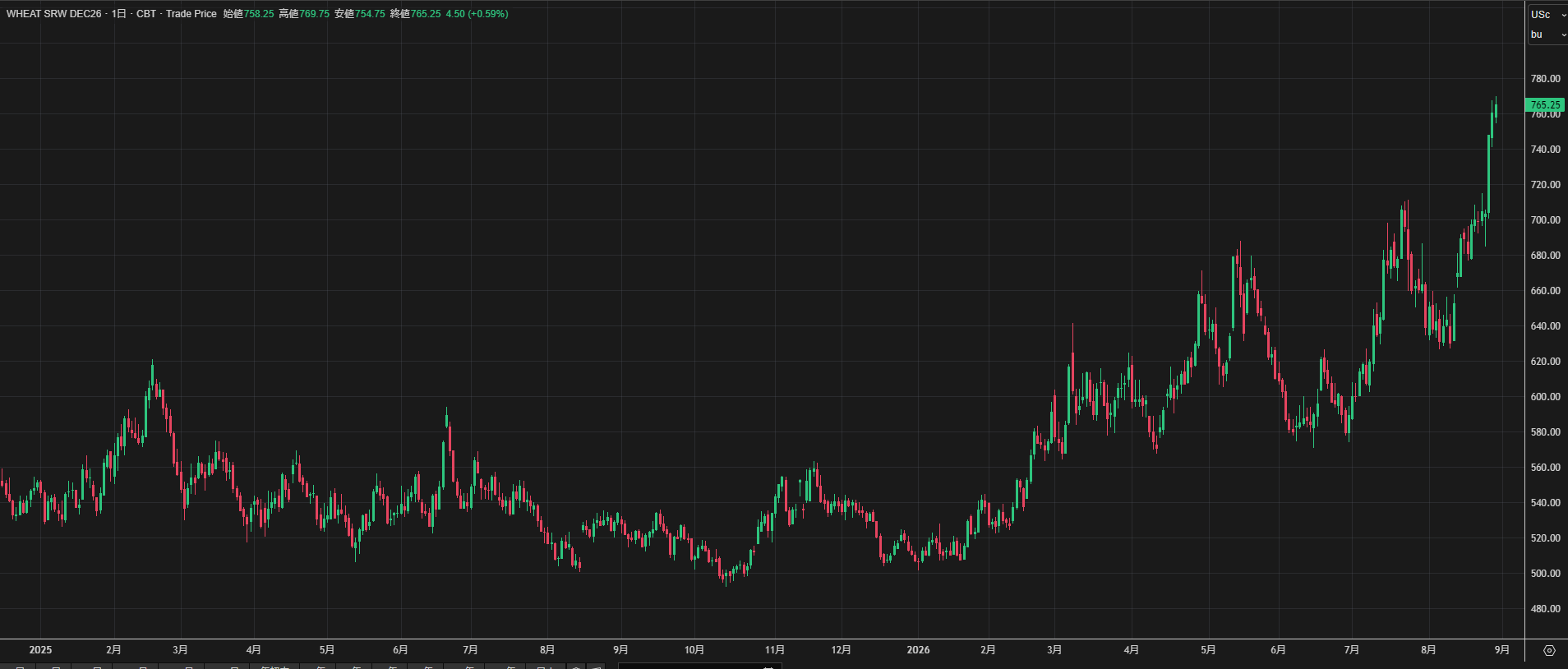Select the 2025 marker on time axis
Image resolution: width=1568 pixels, height=669 pixels.
tap(40, 650)
